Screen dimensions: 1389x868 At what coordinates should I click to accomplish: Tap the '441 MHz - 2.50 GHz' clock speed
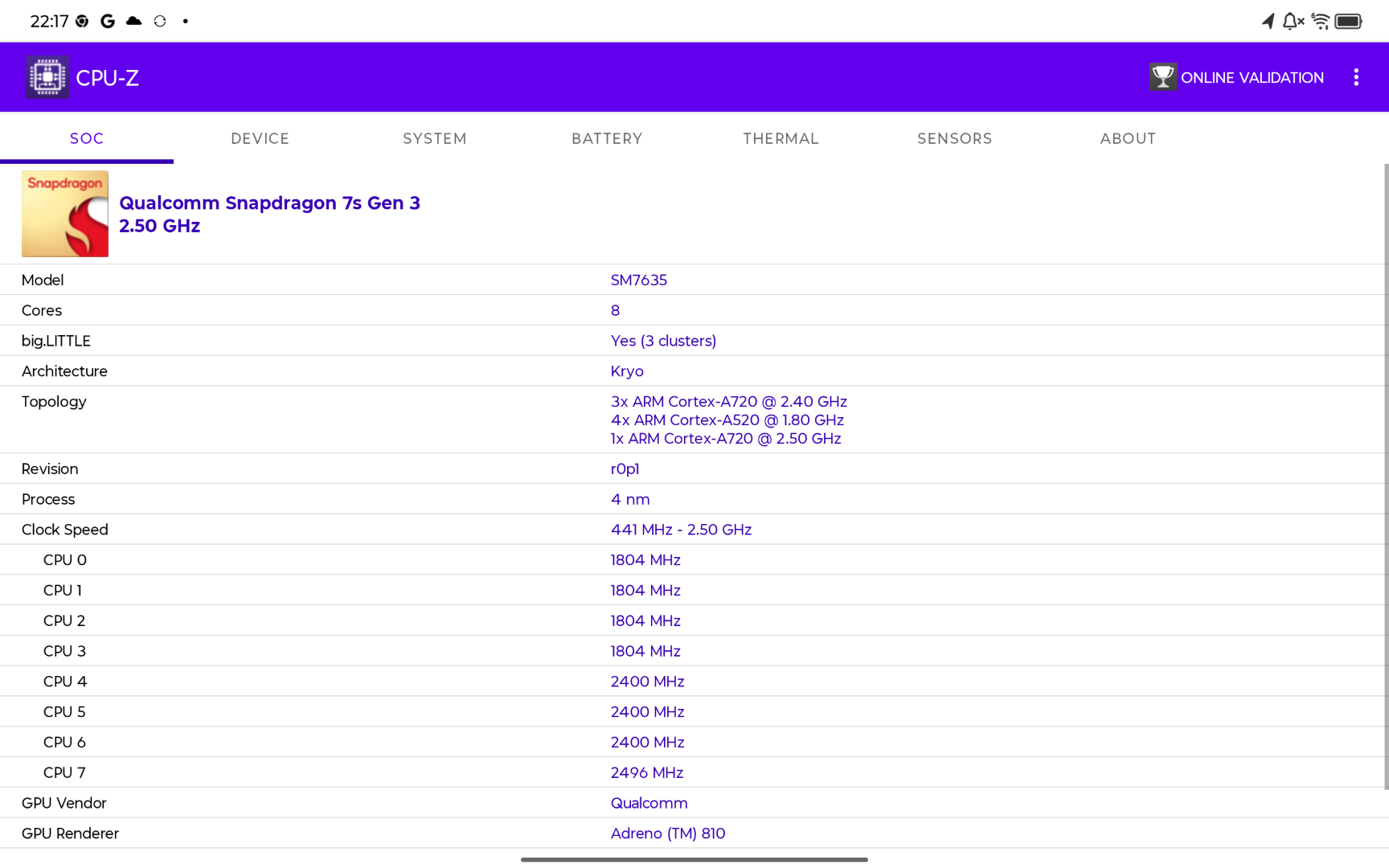(x=682, y=530)
